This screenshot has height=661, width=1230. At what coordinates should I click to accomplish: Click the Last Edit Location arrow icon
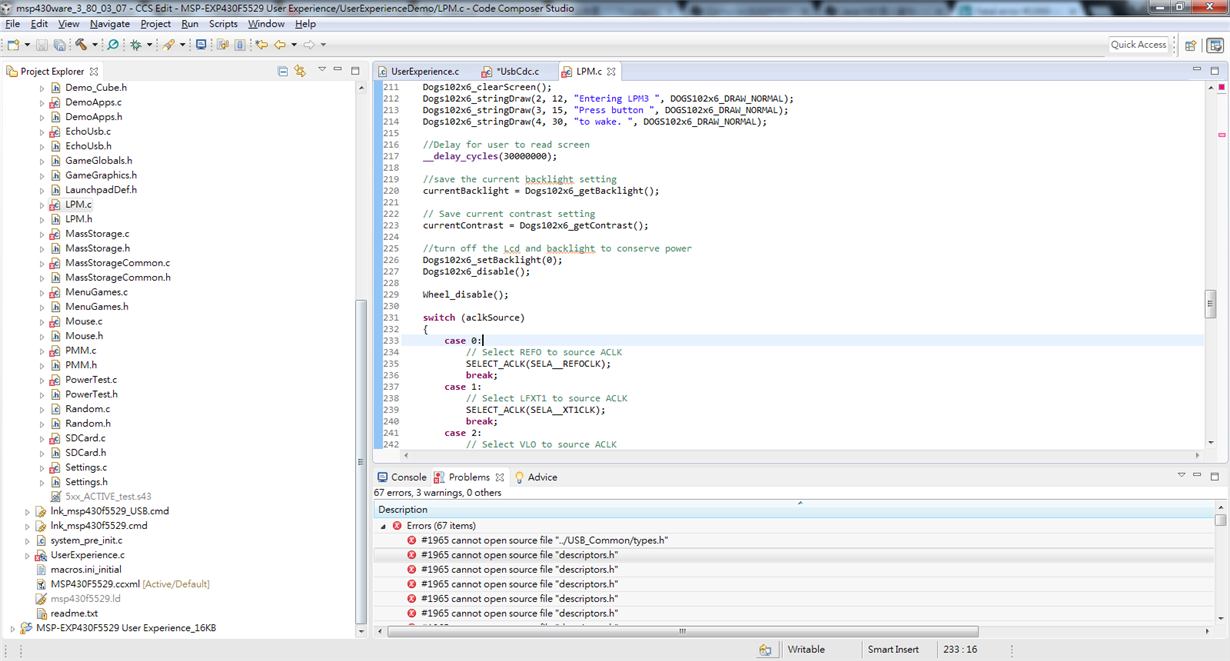point(261,45)
